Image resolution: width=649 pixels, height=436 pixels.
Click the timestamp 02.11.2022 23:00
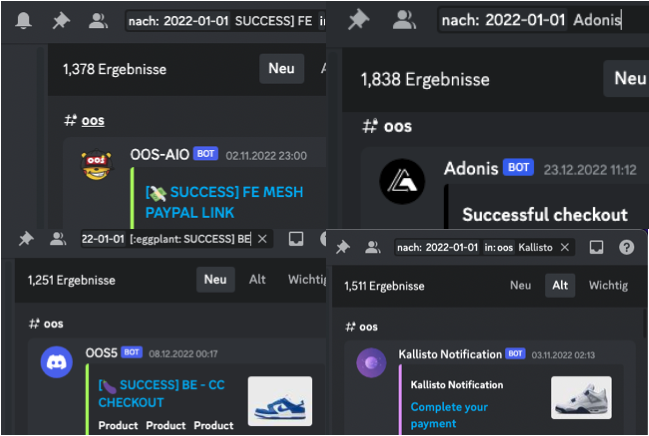tap(266, 156)
